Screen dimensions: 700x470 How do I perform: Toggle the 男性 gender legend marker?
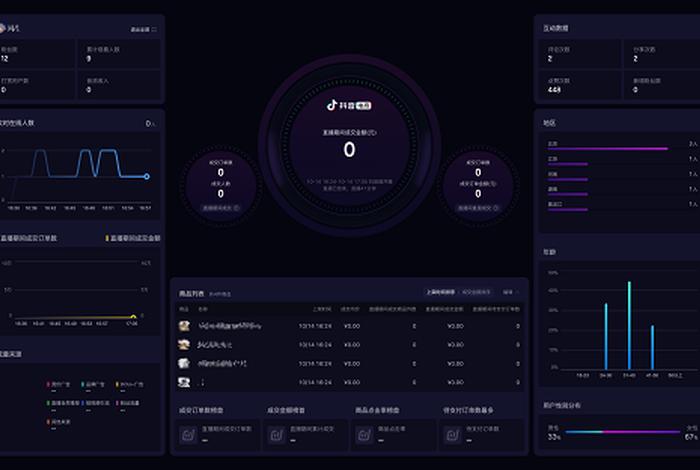point(554,427)
